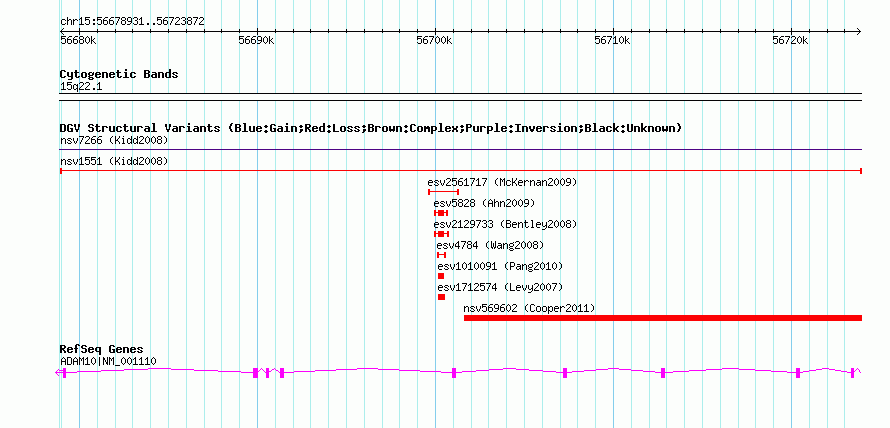Click the esv1712574 Levy2007 red square
The image size is (890, 428).
click(x=442, y=297)
